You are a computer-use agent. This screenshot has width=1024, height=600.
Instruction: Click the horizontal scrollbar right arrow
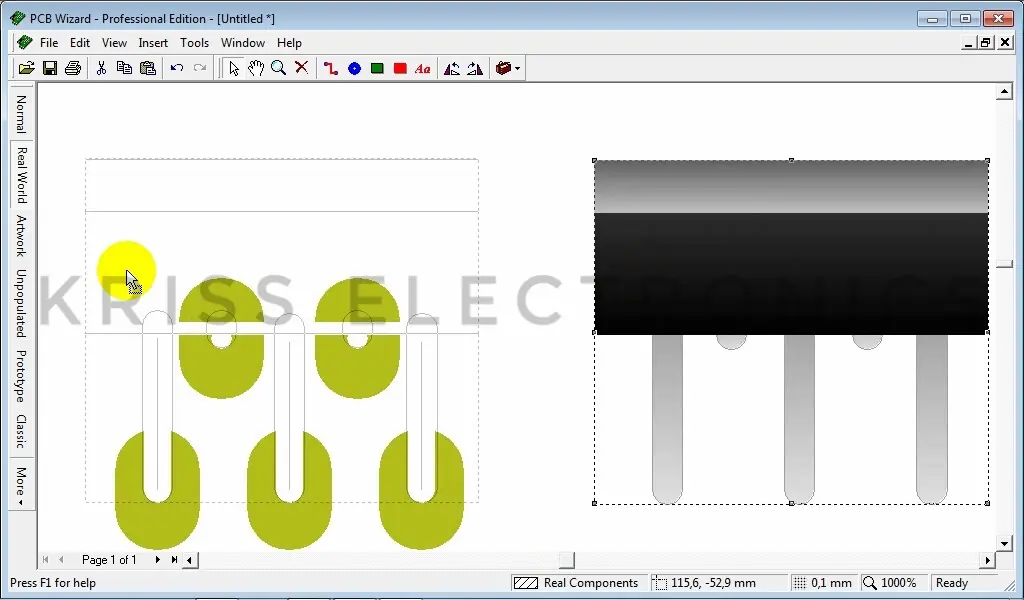(987, 560)
